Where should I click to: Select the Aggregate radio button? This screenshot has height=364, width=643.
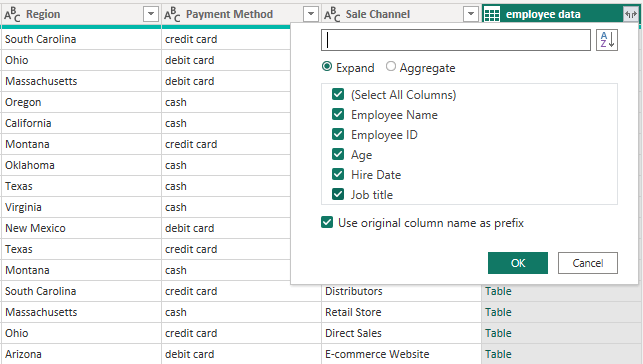click(x=391, y=66)
